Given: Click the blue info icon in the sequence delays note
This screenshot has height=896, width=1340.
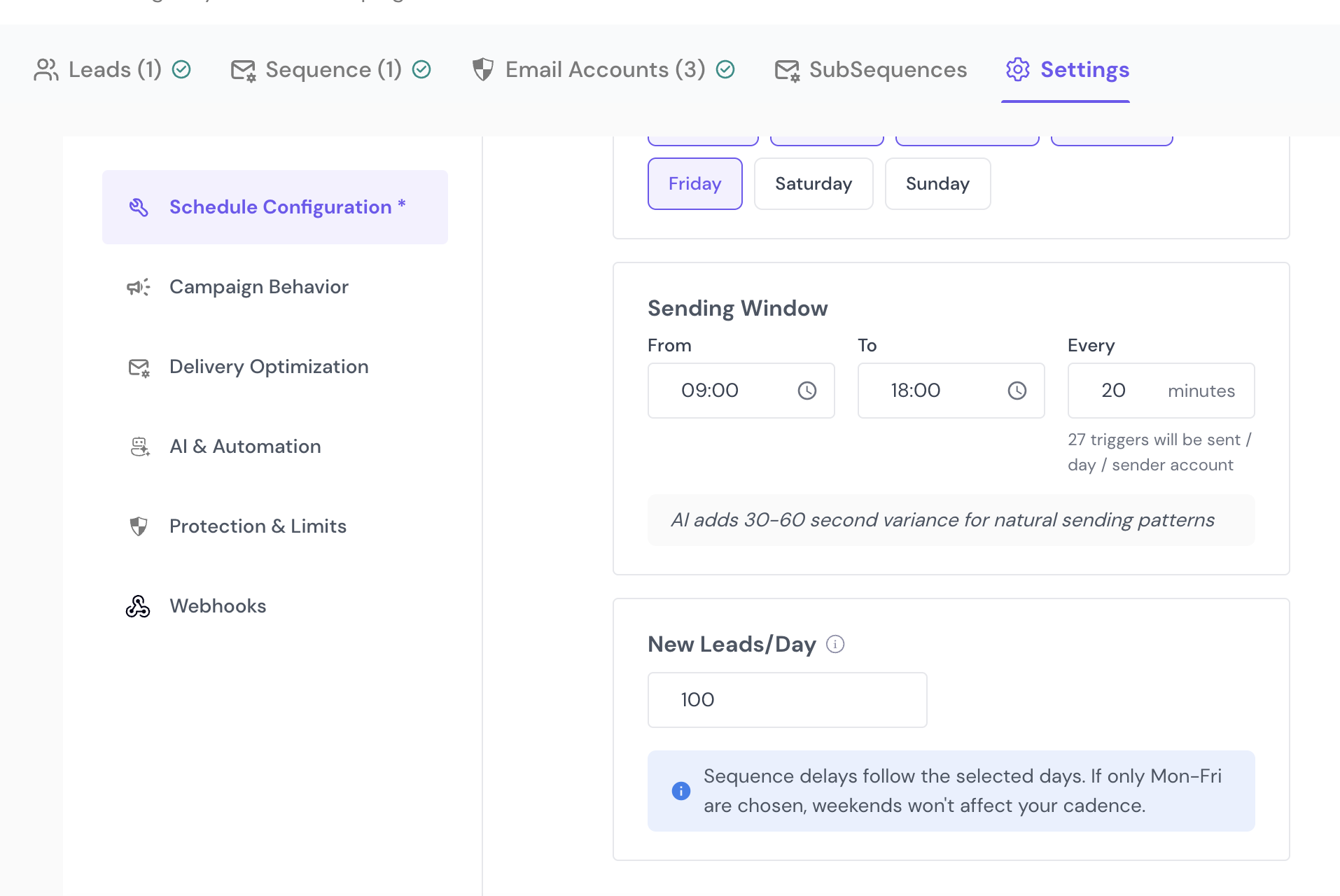Looking at the screenshot, I should [x=681, y=791].
